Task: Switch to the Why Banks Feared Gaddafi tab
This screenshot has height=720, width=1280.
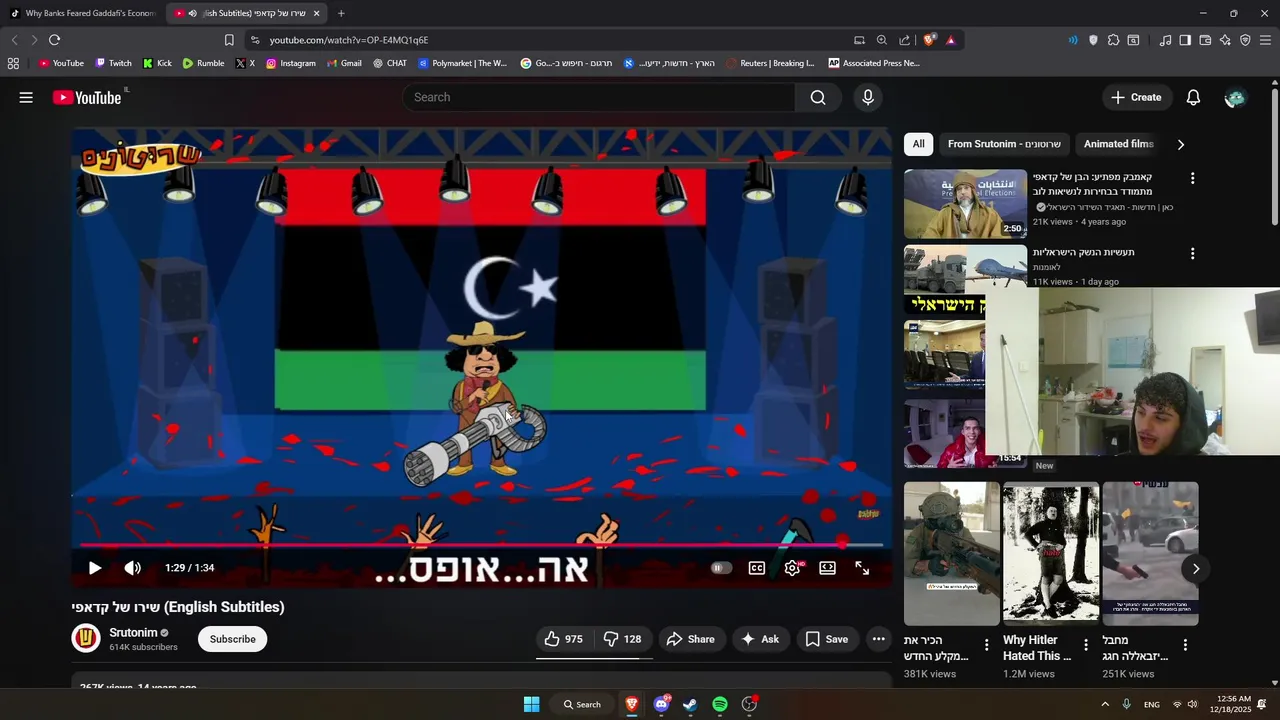Action: pyautogui.click(x=84, y=13)
